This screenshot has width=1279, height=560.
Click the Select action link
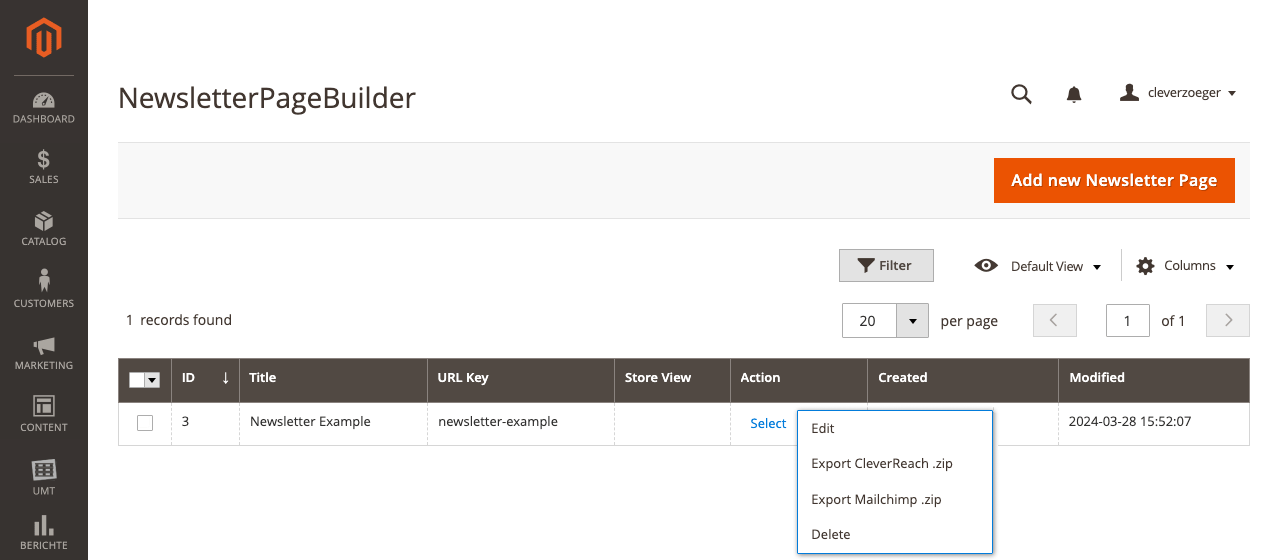pos(768,423)
